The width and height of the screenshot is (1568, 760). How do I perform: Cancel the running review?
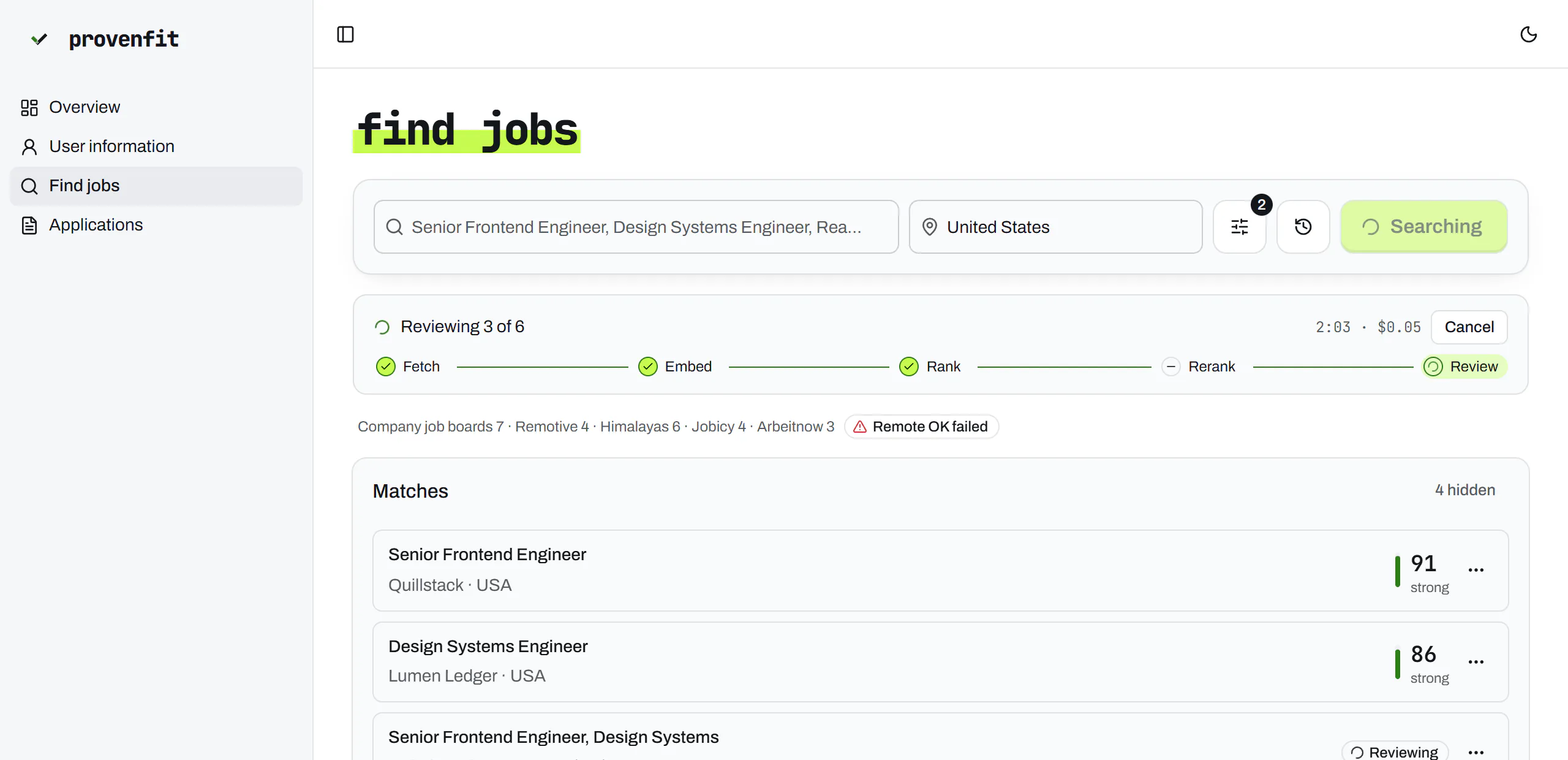[1469, 327]
